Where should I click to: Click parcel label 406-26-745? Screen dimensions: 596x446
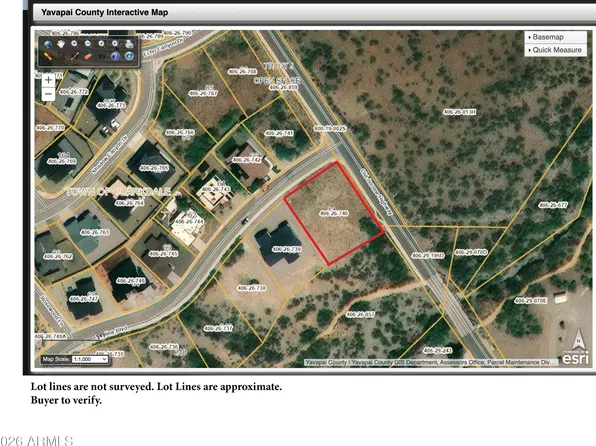163,254
